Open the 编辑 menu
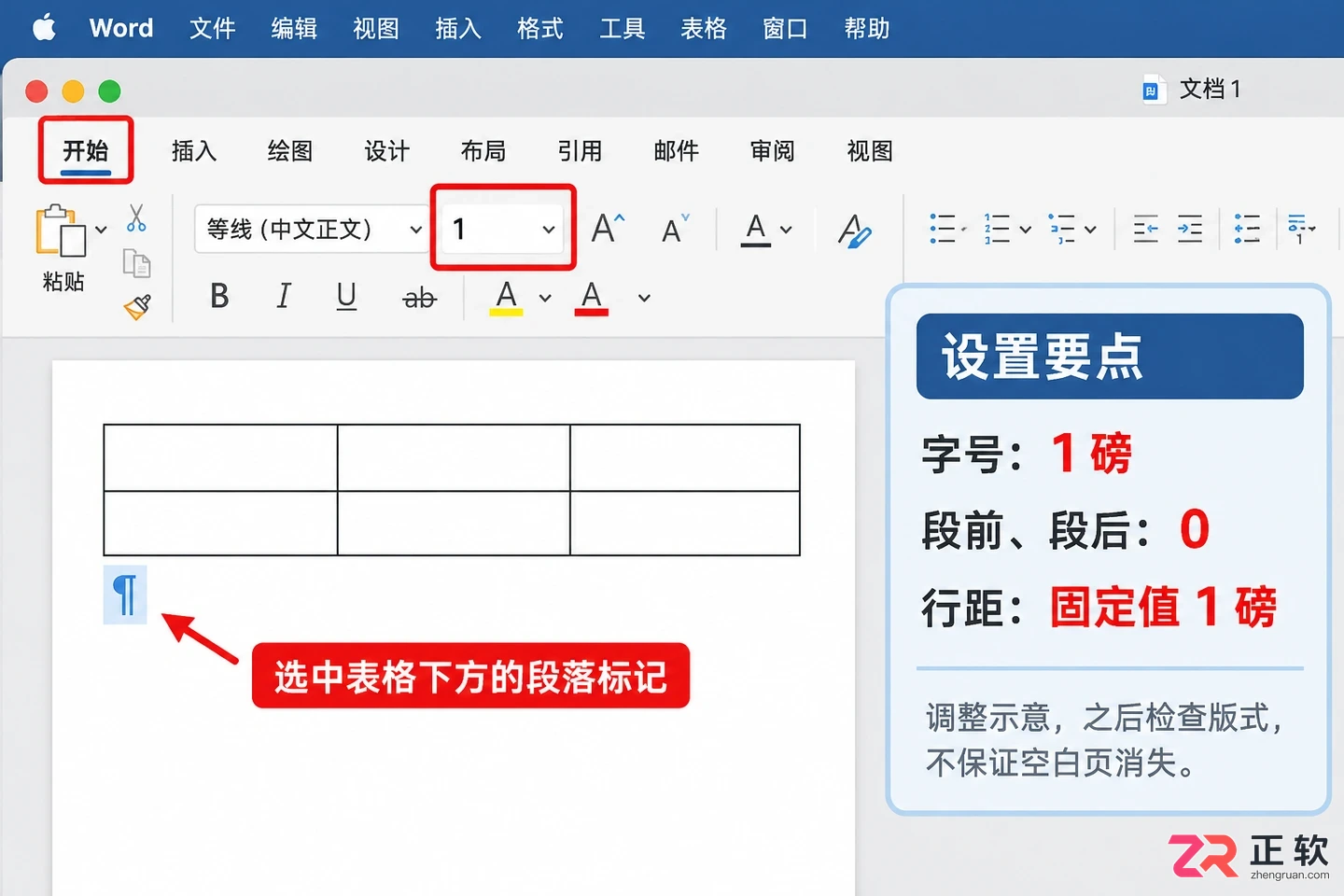The width and height of the screenshot is (1344, 896). tap(295, 28)
